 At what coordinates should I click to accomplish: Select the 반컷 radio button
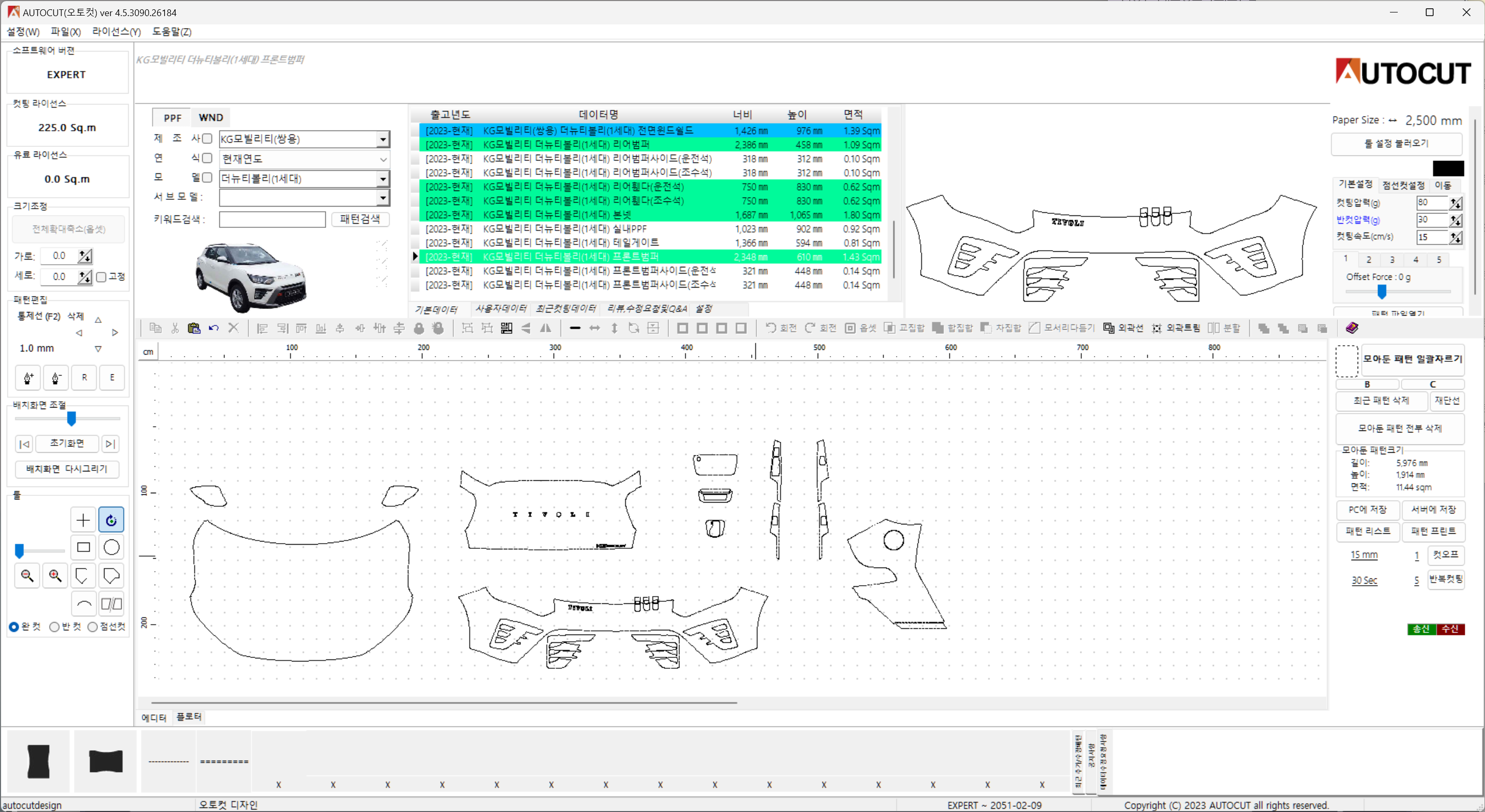coord(54,627)
